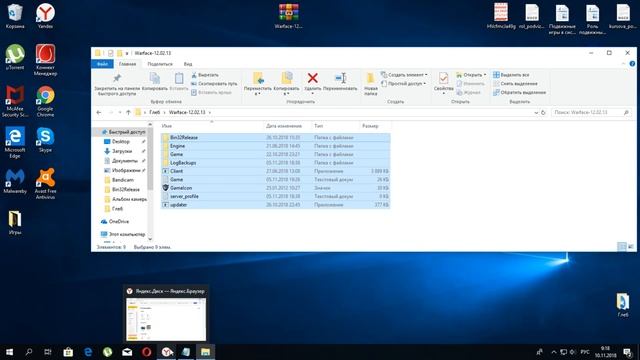Select the LogBackups folder
Viewport: 640px width, 360px height.
276,163
